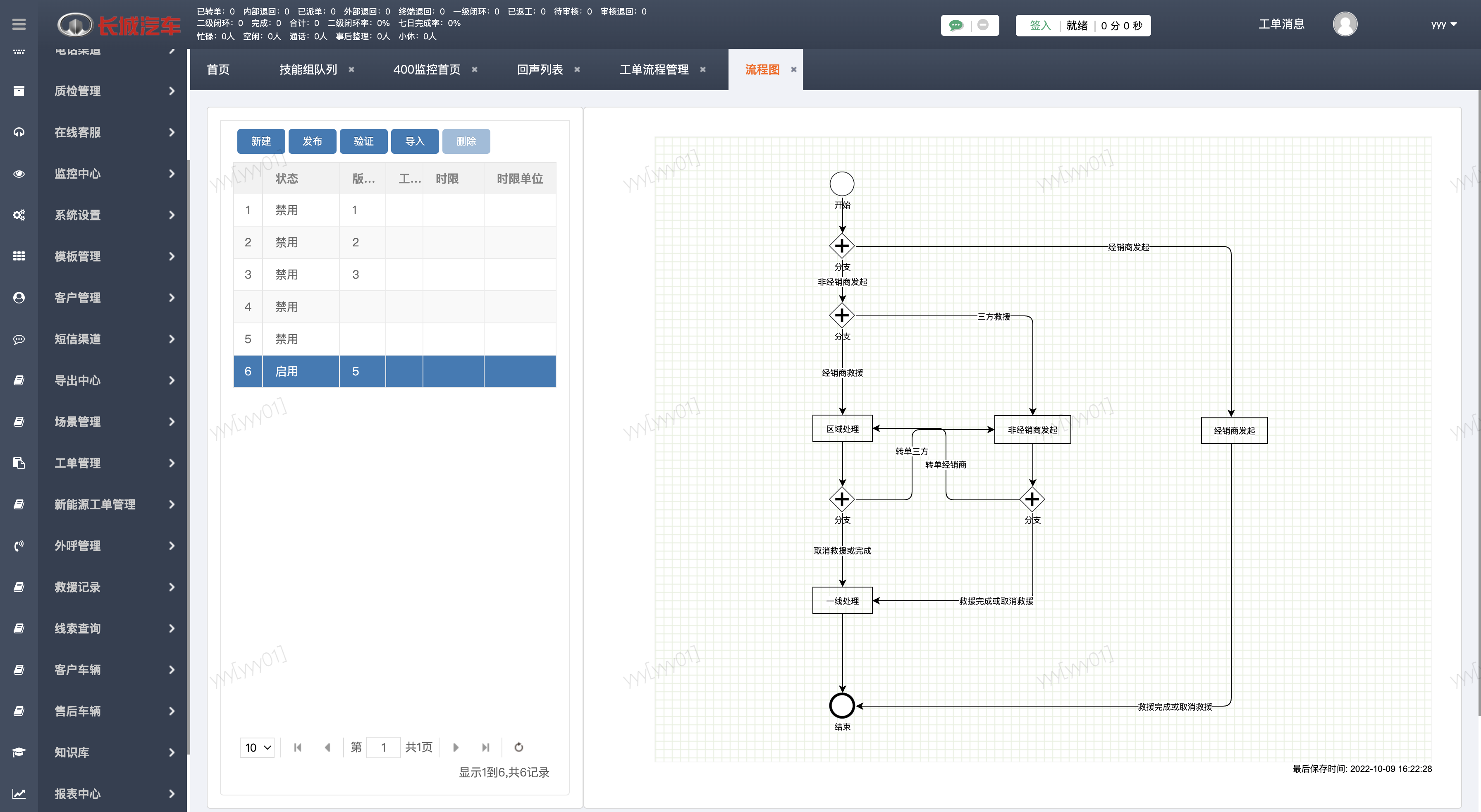Screen dimensions: 1481x812
Task: Select the 流程图 tab
Action: point(762,69)
